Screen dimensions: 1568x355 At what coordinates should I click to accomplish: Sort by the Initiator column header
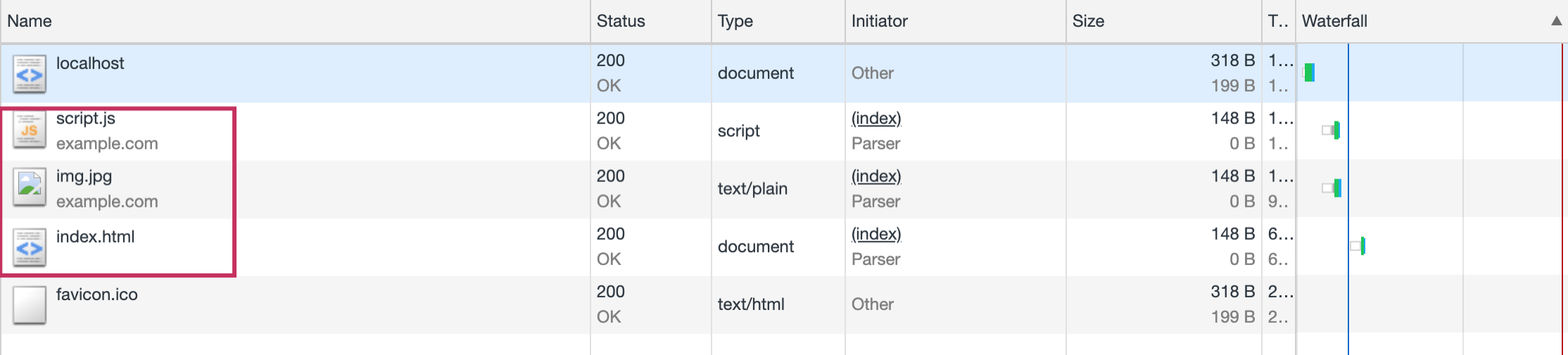[x=879, y=21]
